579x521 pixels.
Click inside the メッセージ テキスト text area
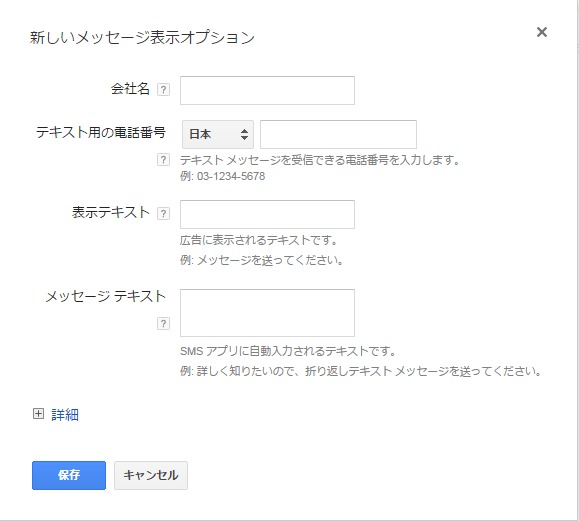[267, 313]
